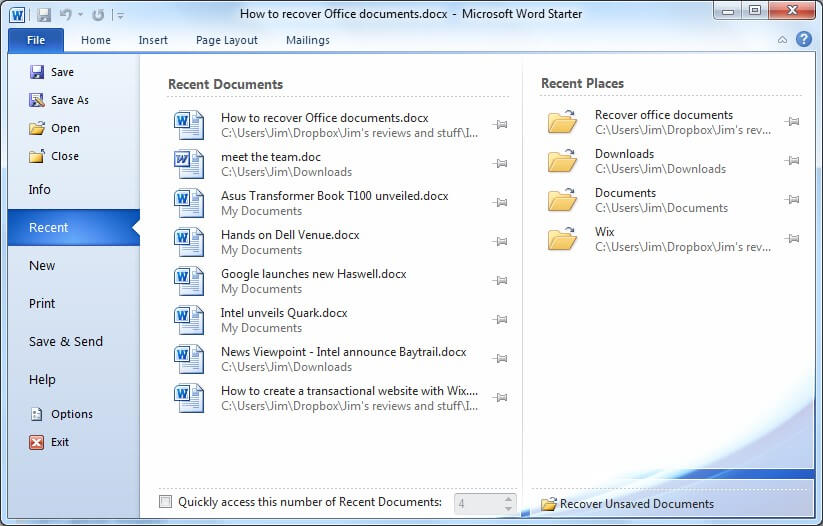Increase the recent documents count spinner
This screenshot has height=526, width=823.
(x=508, y=499)
